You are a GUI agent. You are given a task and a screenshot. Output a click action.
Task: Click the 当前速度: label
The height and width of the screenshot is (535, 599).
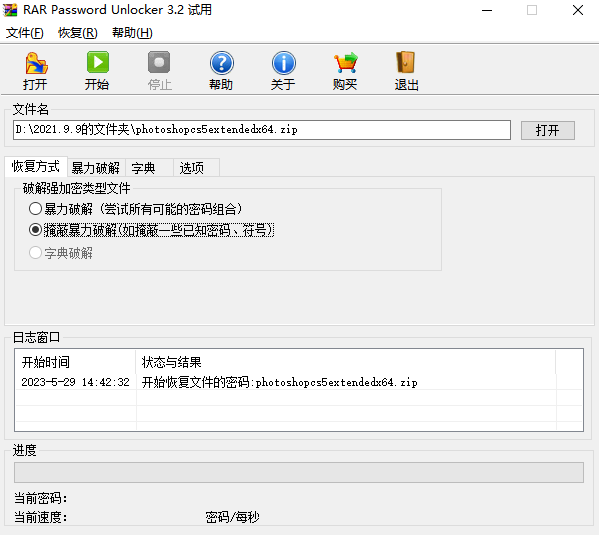click(x=40, y=517)
